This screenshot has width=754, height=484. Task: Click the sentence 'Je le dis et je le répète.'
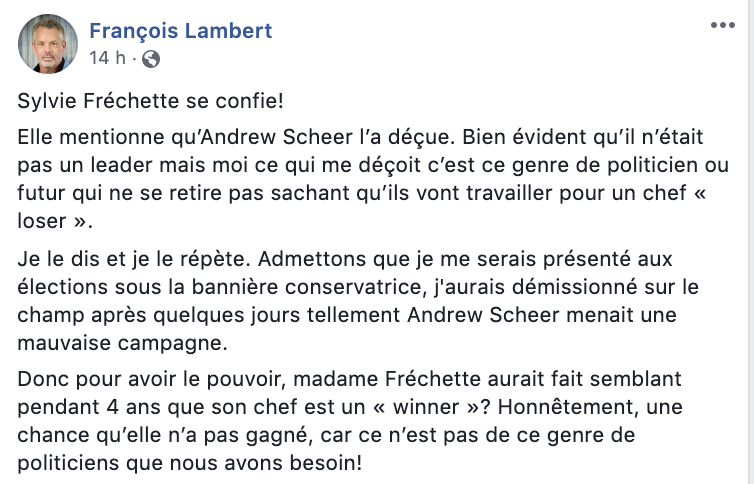tap(135, 259)
